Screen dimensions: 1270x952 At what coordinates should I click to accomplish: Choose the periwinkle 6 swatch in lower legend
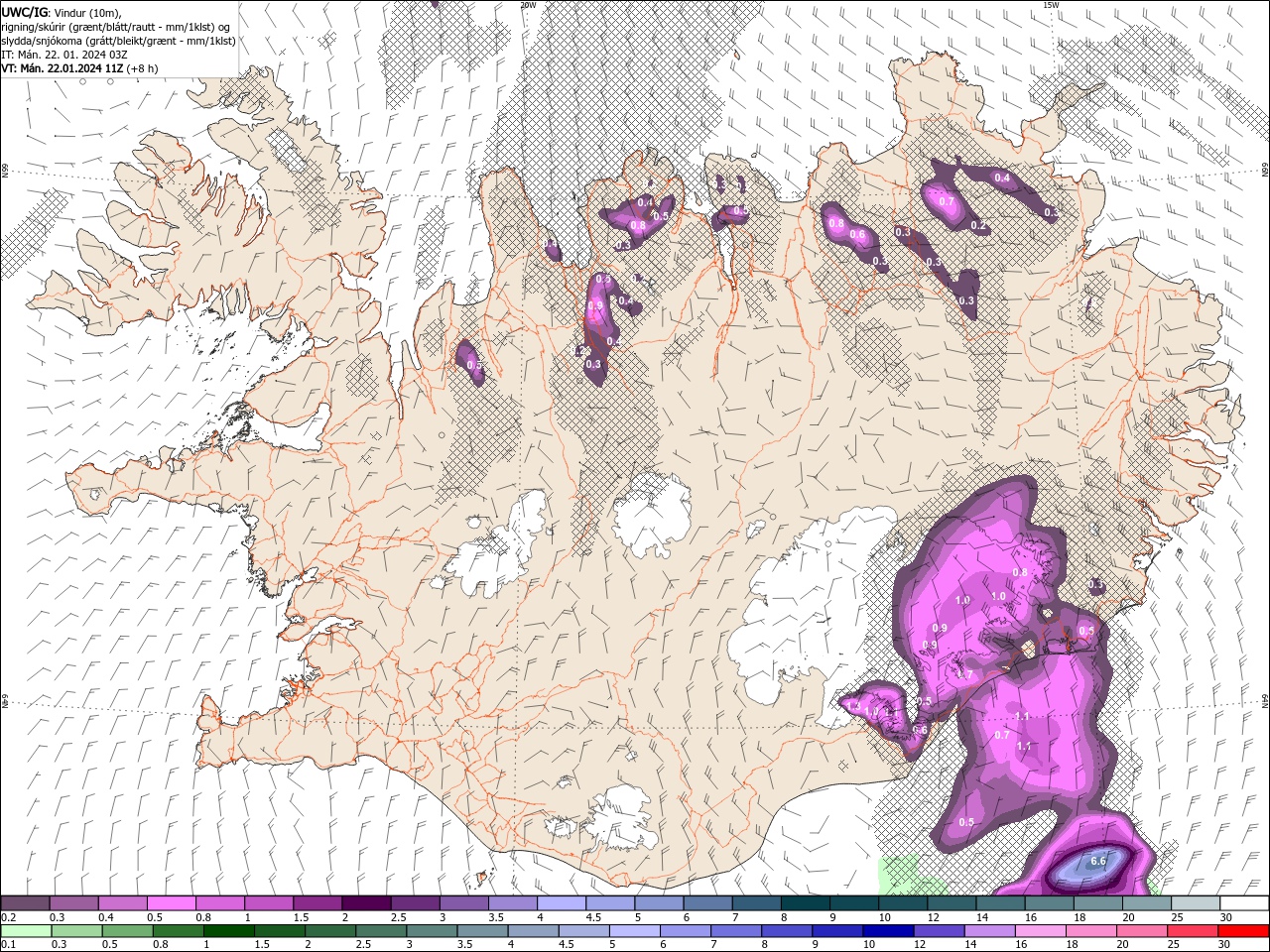pyautogui.click(x=685, y=931)
